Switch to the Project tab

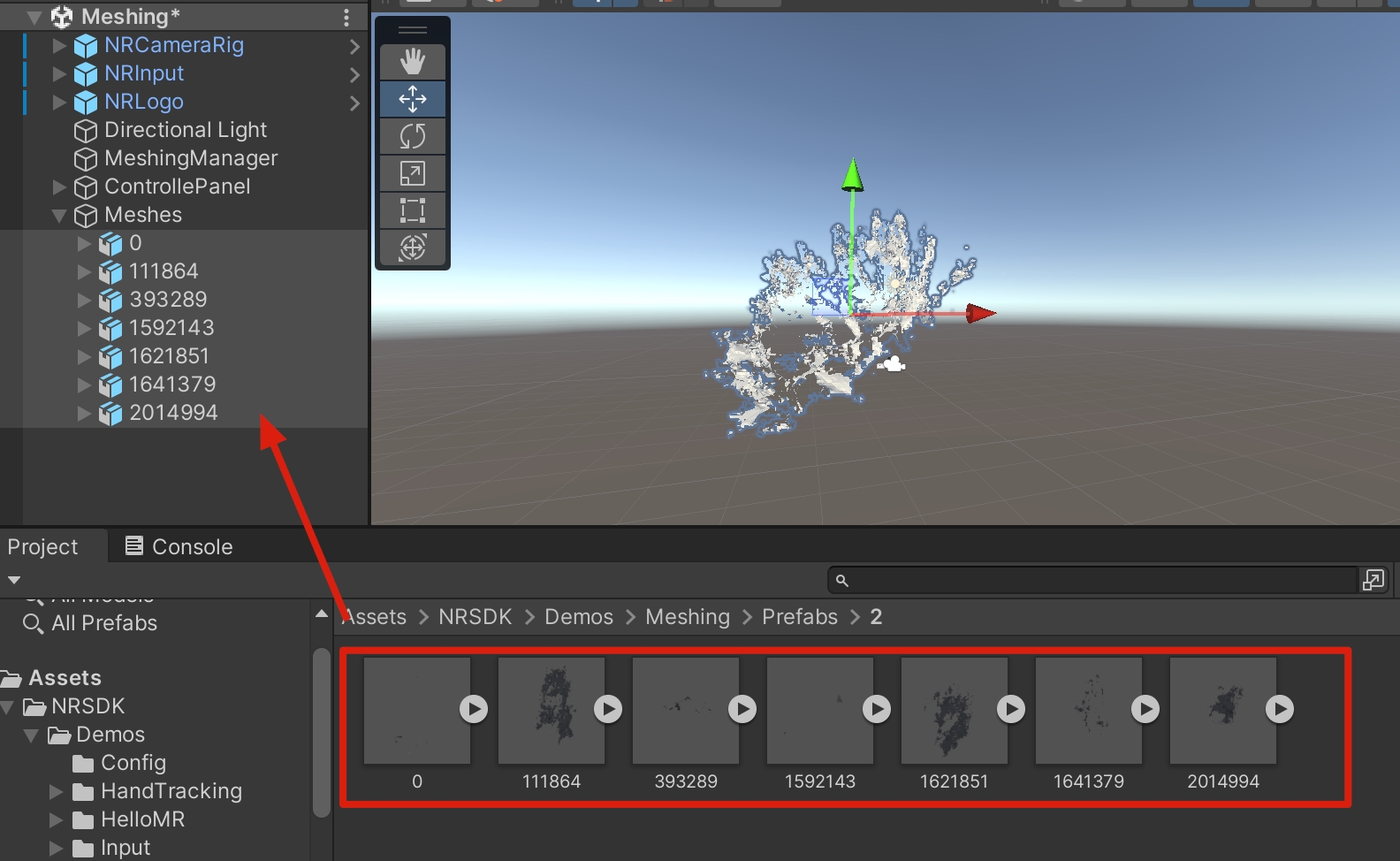coord(42,546)
